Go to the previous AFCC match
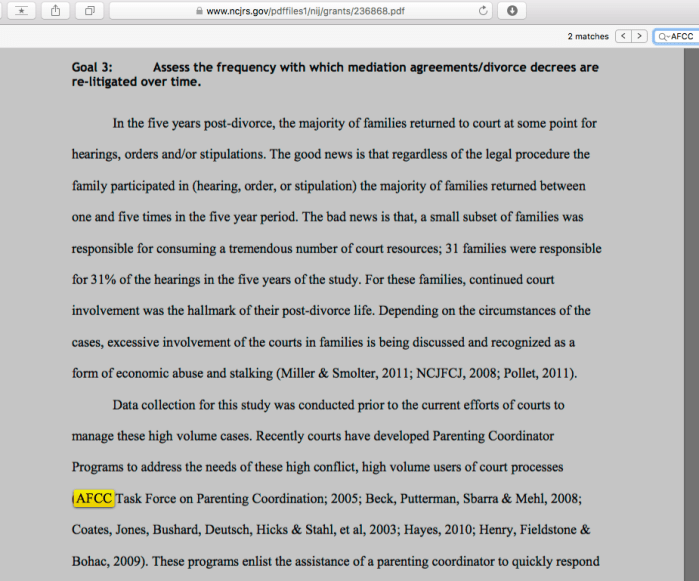 [623, 36]
